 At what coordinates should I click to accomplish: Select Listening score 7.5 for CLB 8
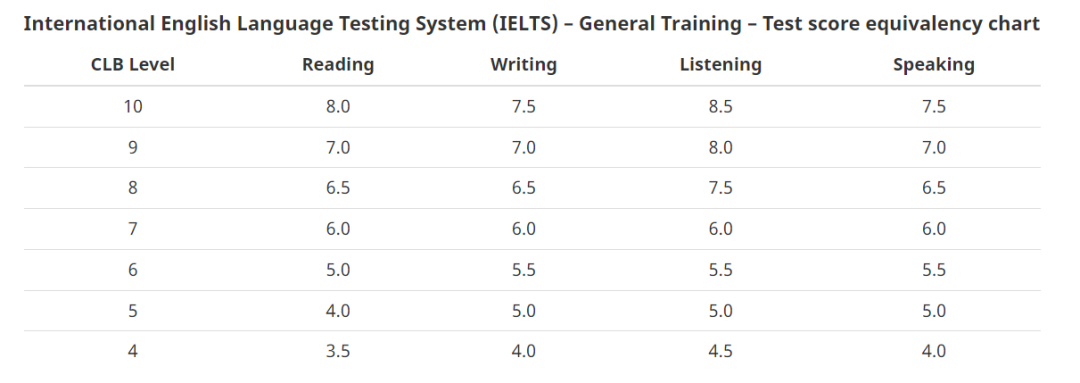click(x=720, y=188)
